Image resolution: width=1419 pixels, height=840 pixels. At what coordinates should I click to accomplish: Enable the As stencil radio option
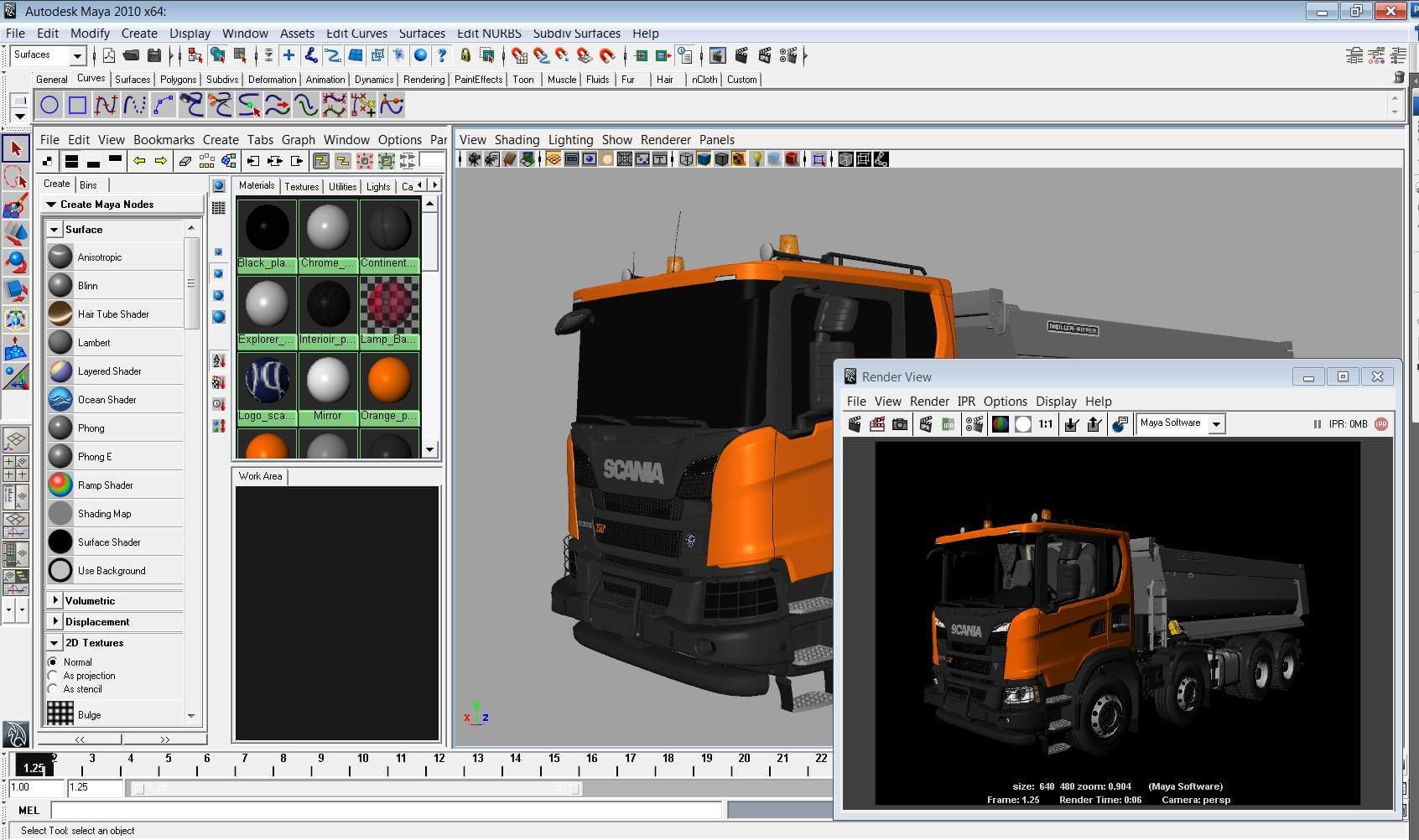tap(53, 689)
